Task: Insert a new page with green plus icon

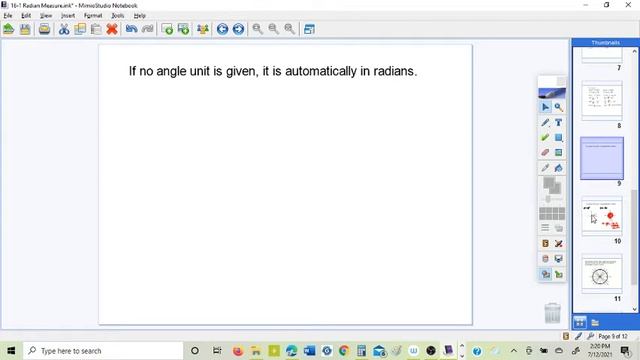Action: (167, 29)
